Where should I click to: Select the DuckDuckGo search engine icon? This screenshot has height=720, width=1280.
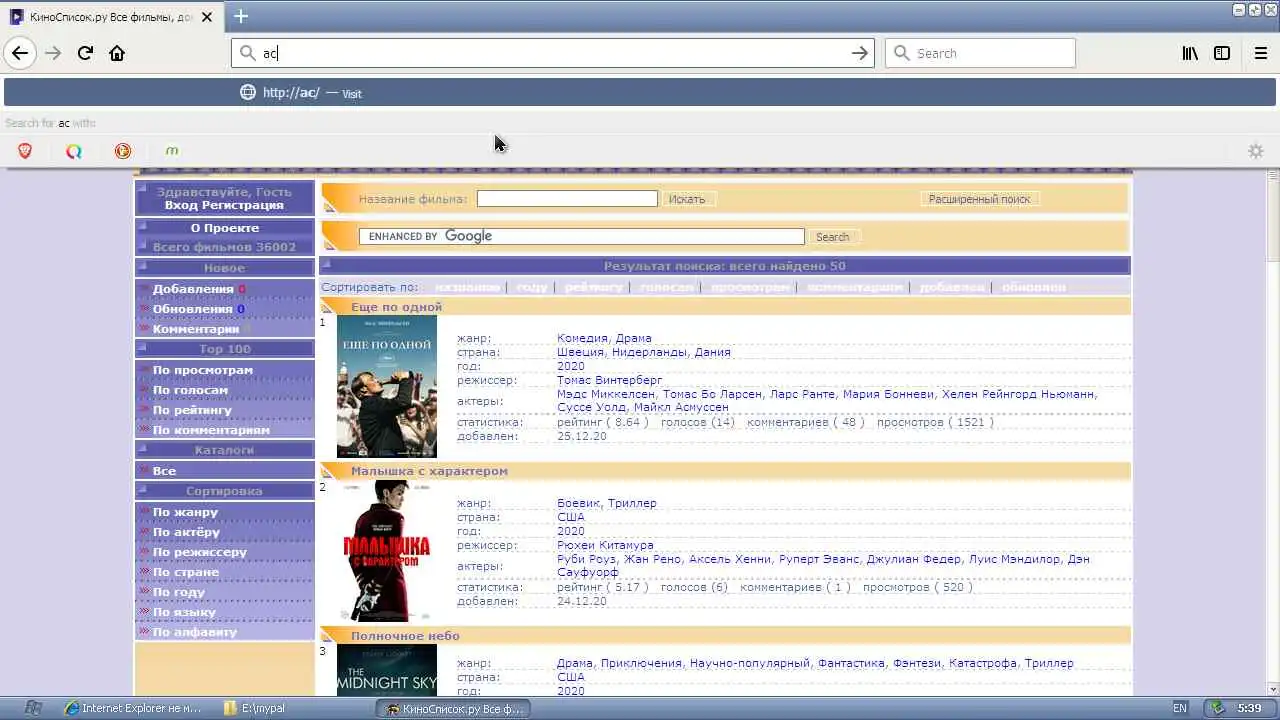tap(123, 151)
